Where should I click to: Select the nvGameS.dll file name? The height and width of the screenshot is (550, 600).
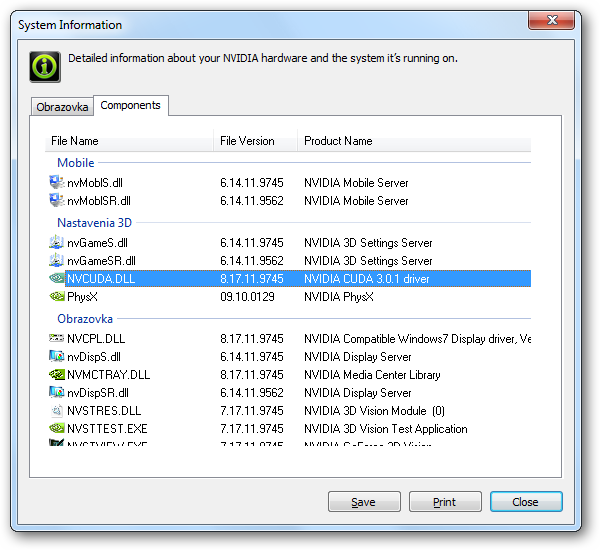(x=97, y=243)
